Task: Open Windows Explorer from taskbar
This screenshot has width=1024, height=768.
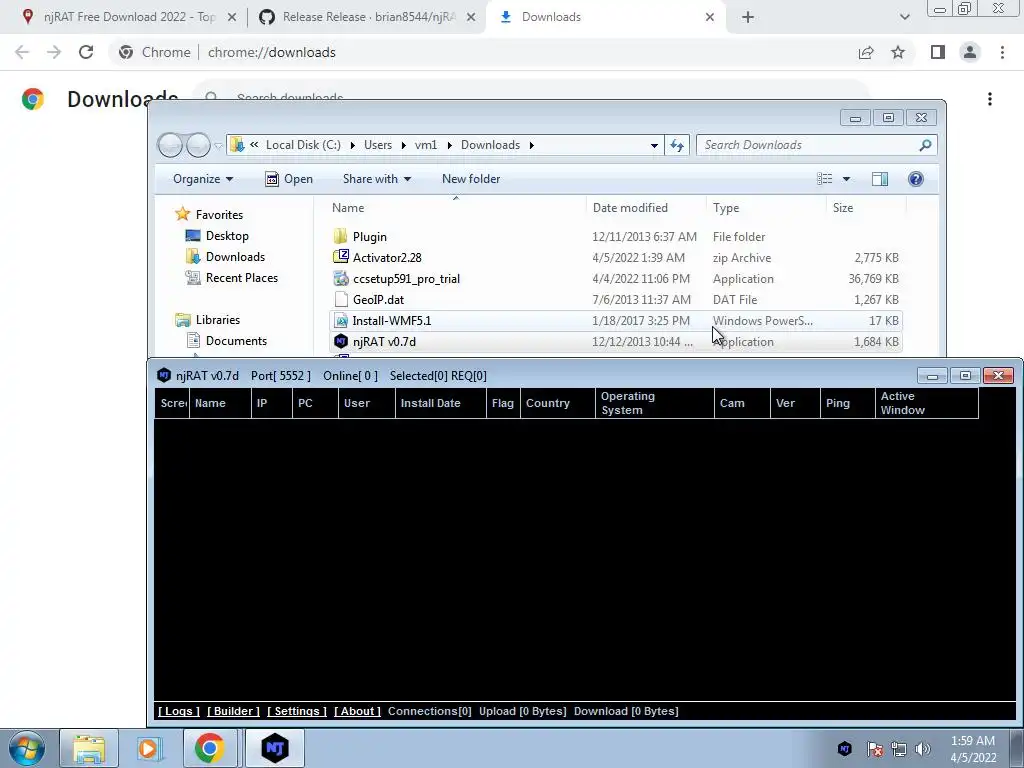Action: (x=89, y=748)
